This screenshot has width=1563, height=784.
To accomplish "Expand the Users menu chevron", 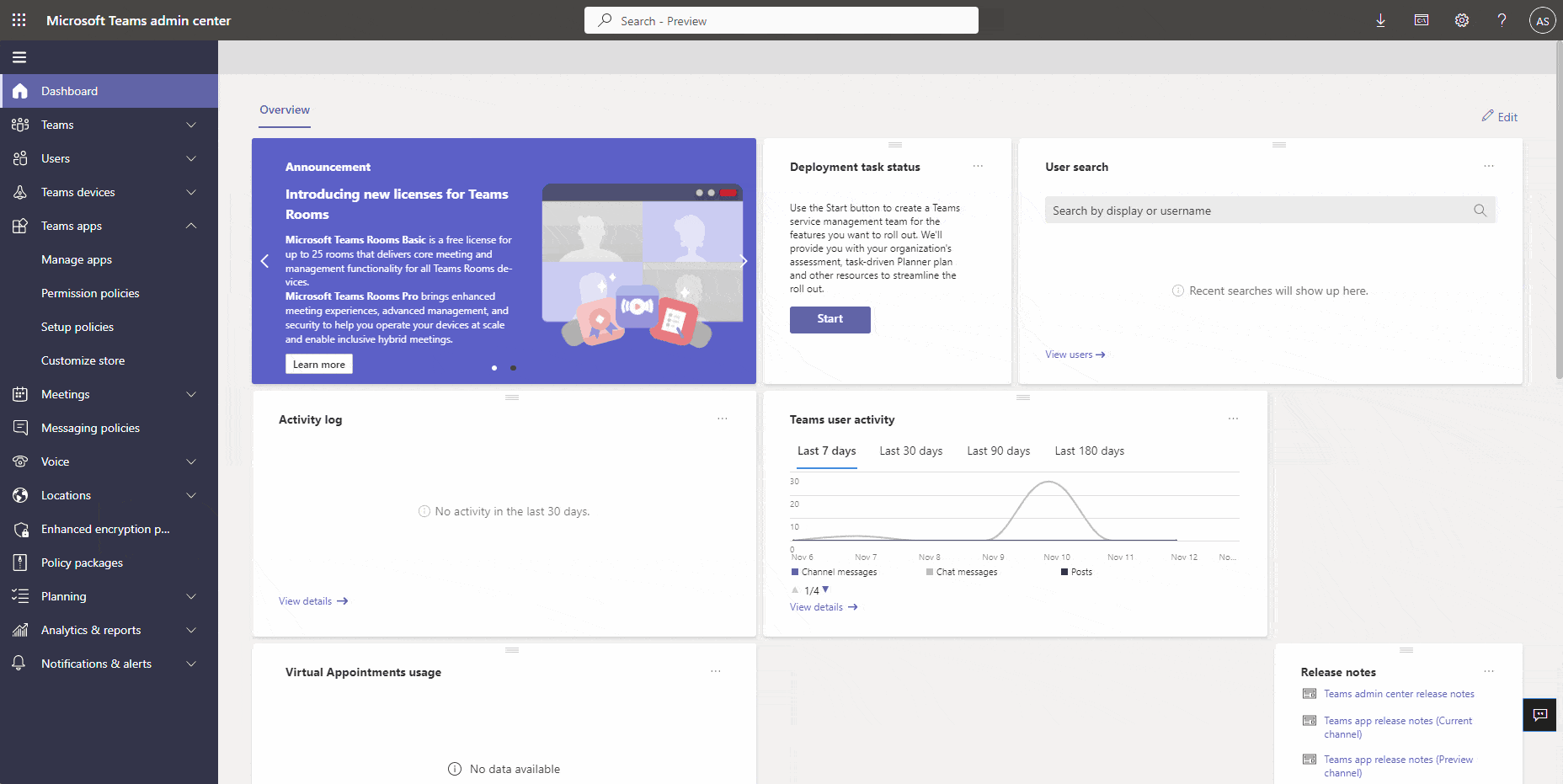I will [191, 158].
